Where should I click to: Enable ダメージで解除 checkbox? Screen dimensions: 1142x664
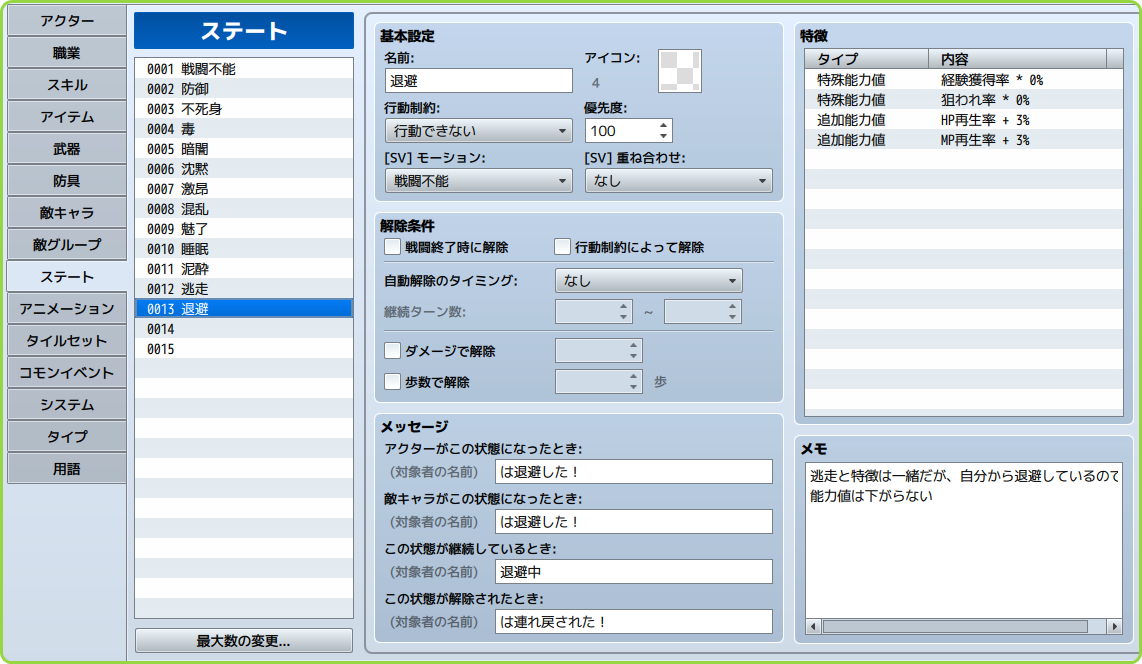click(x=393, y=351)
